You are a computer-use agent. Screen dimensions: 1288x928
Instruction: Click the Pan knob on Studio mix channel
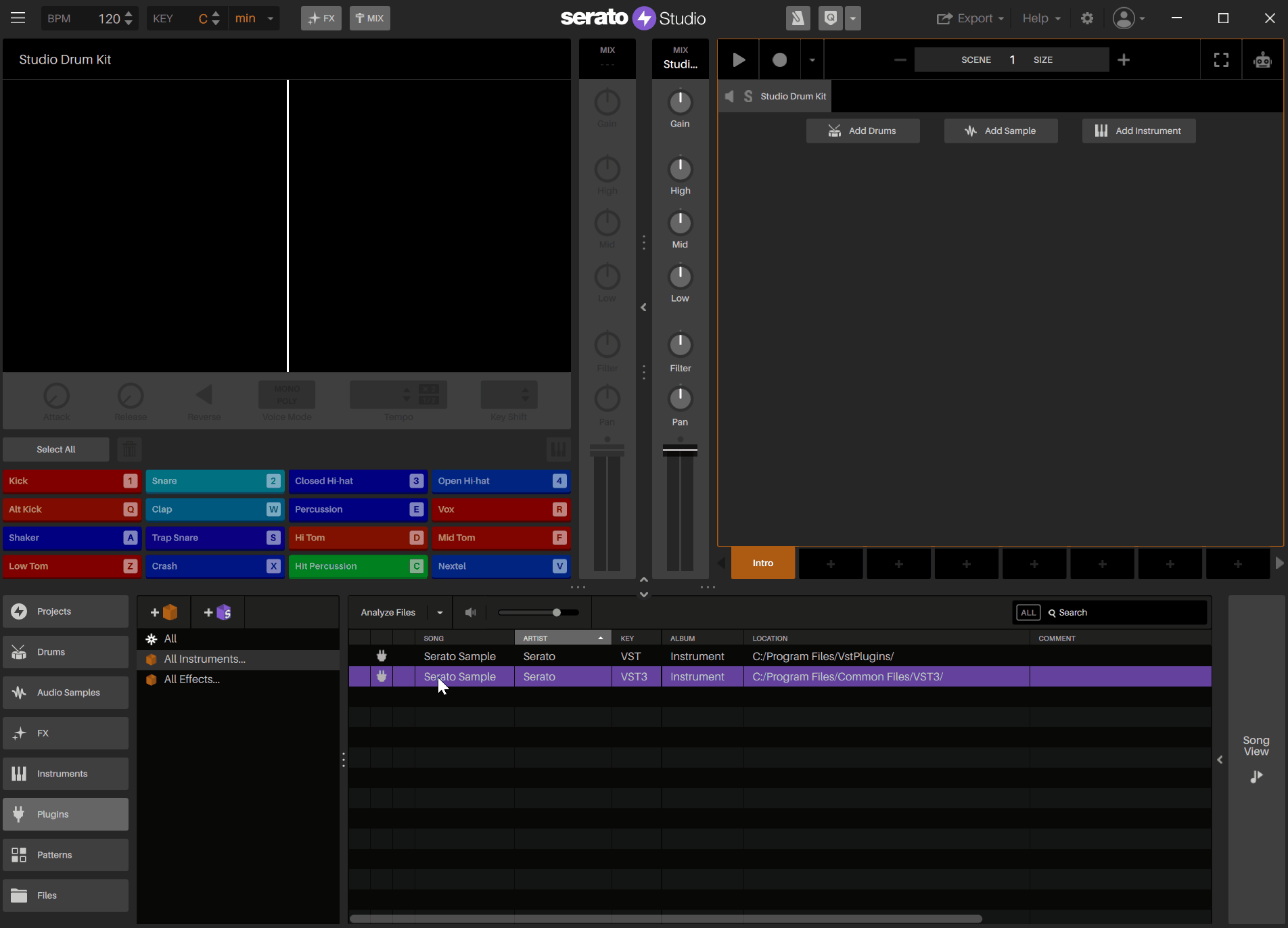click(680, 398)
